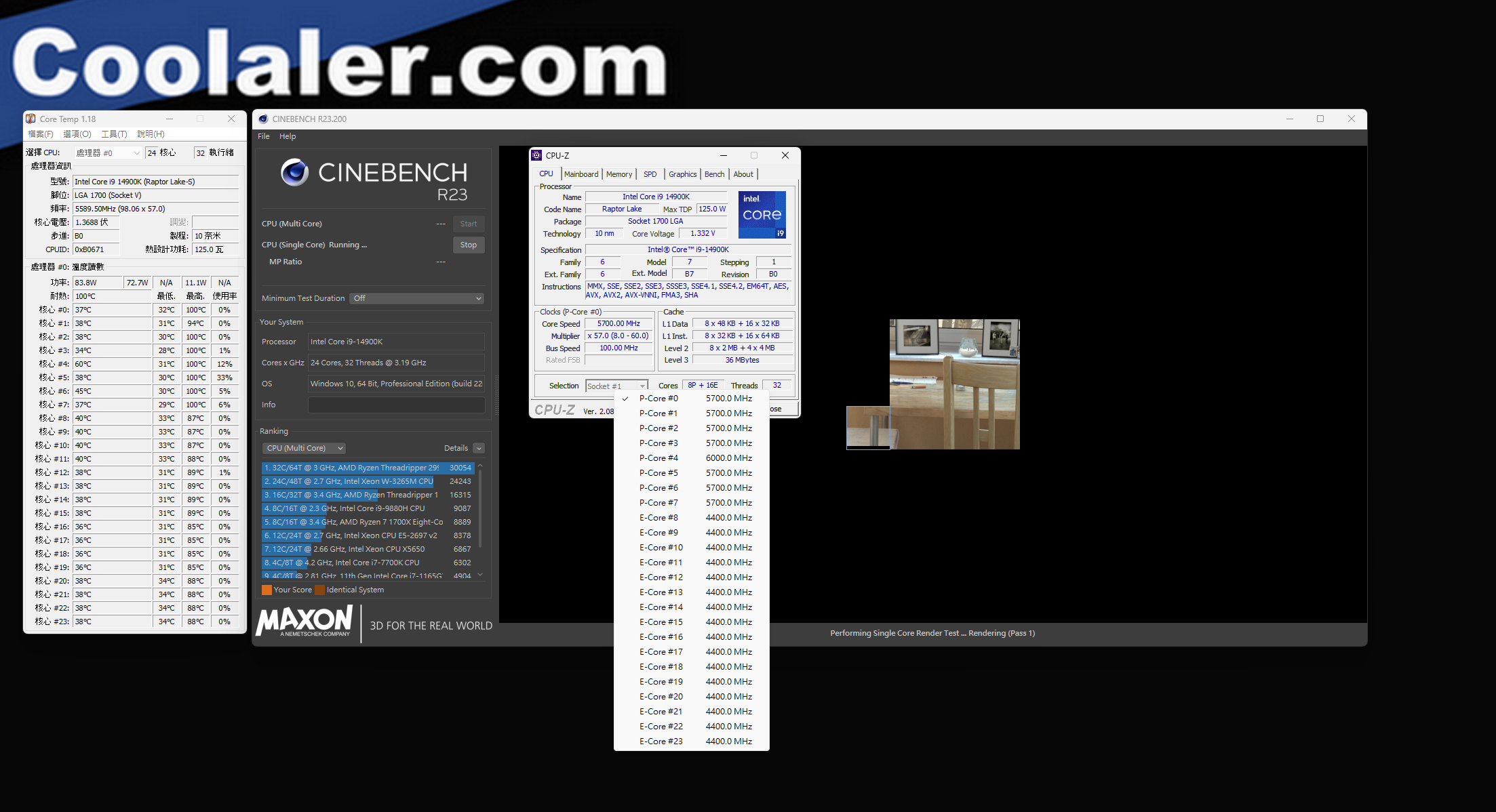Minimize the Cinebench window
1496x812 pixels.
pos(1290,119)
